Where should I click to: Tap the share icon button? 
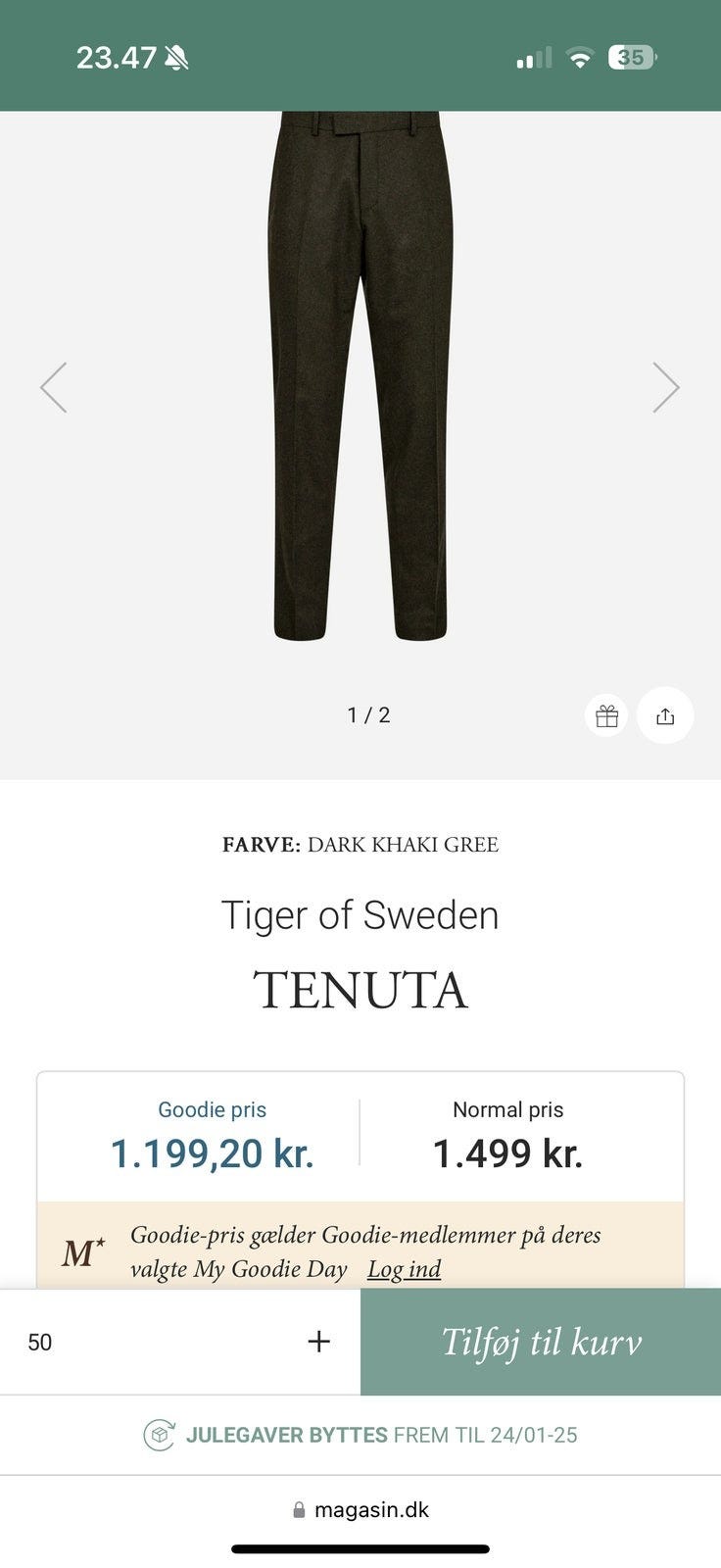[x=665, y=716]
